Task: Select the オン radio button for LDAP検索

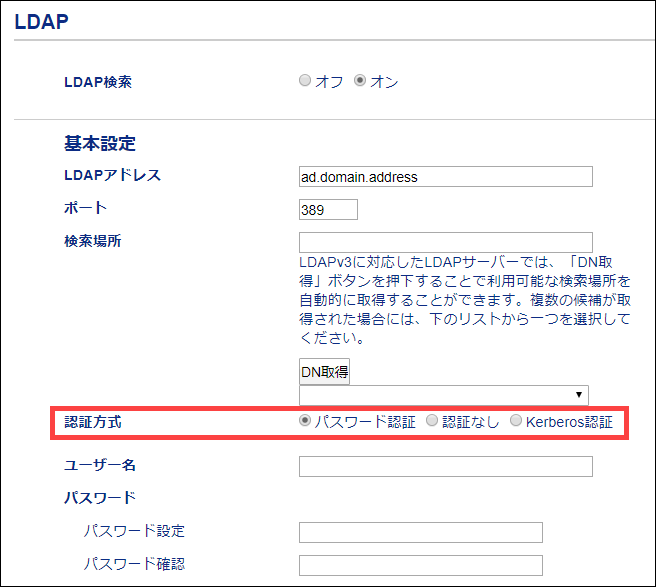Action: [361, 81]
